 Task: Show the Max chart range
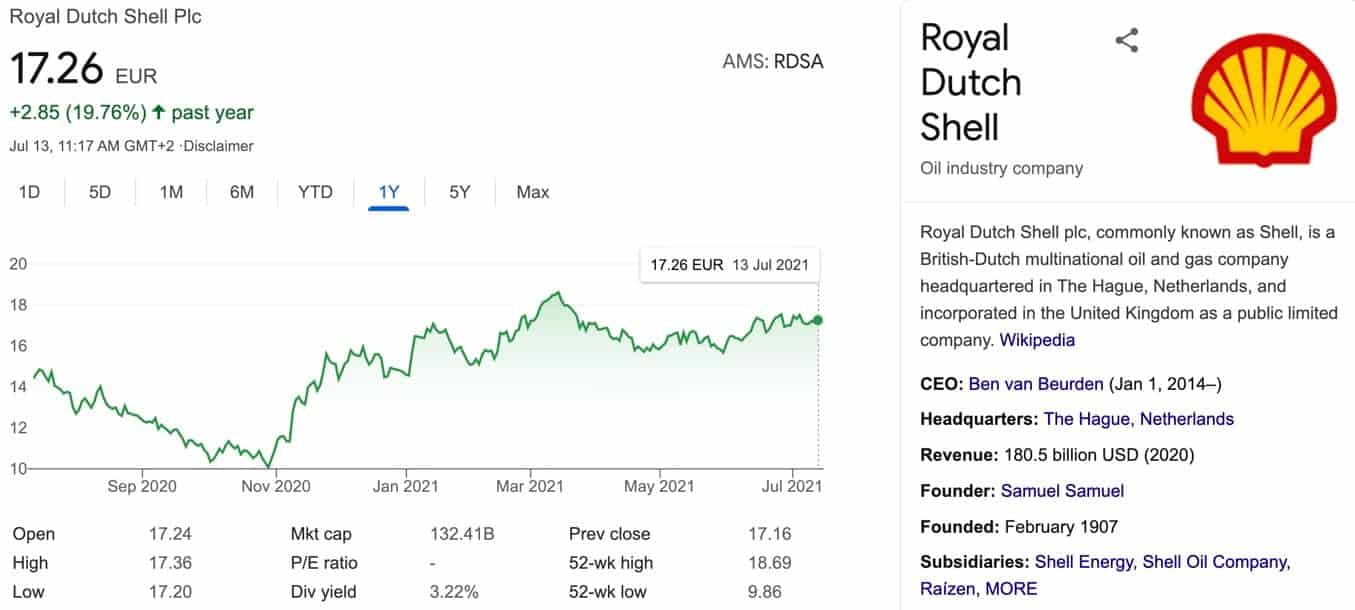[x=533, y=192]
